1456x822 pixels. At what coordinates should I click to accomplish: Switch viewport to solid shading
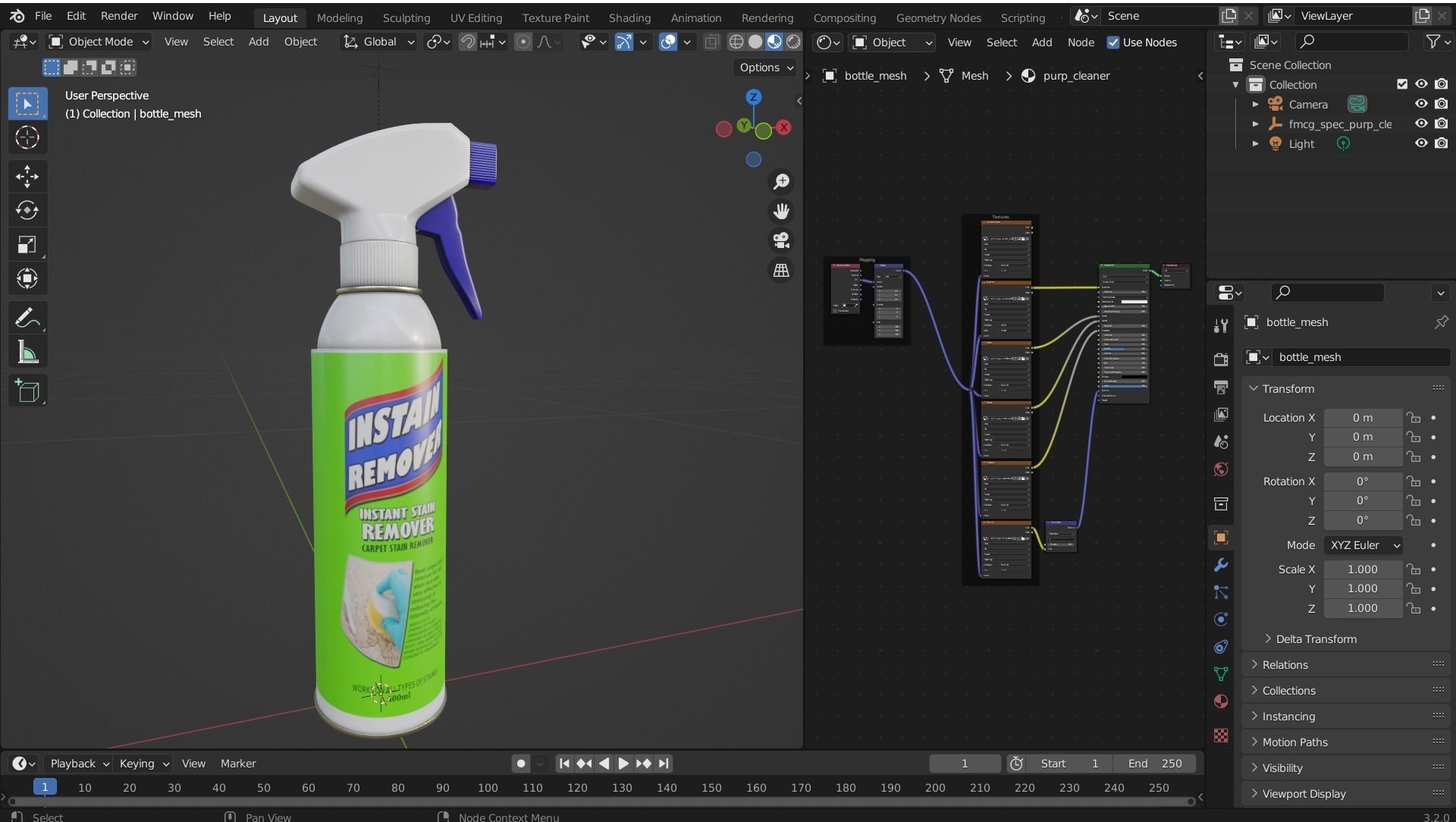point(755,42)
